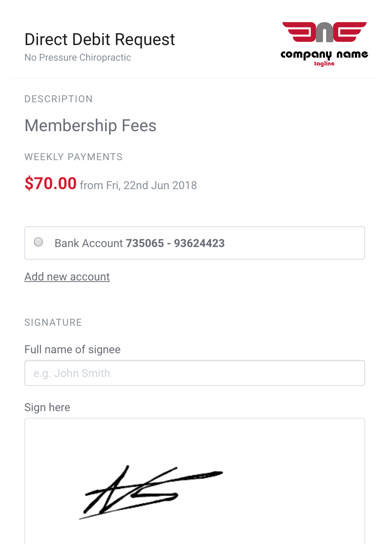Click the Bank Account label text

point(88,243)
